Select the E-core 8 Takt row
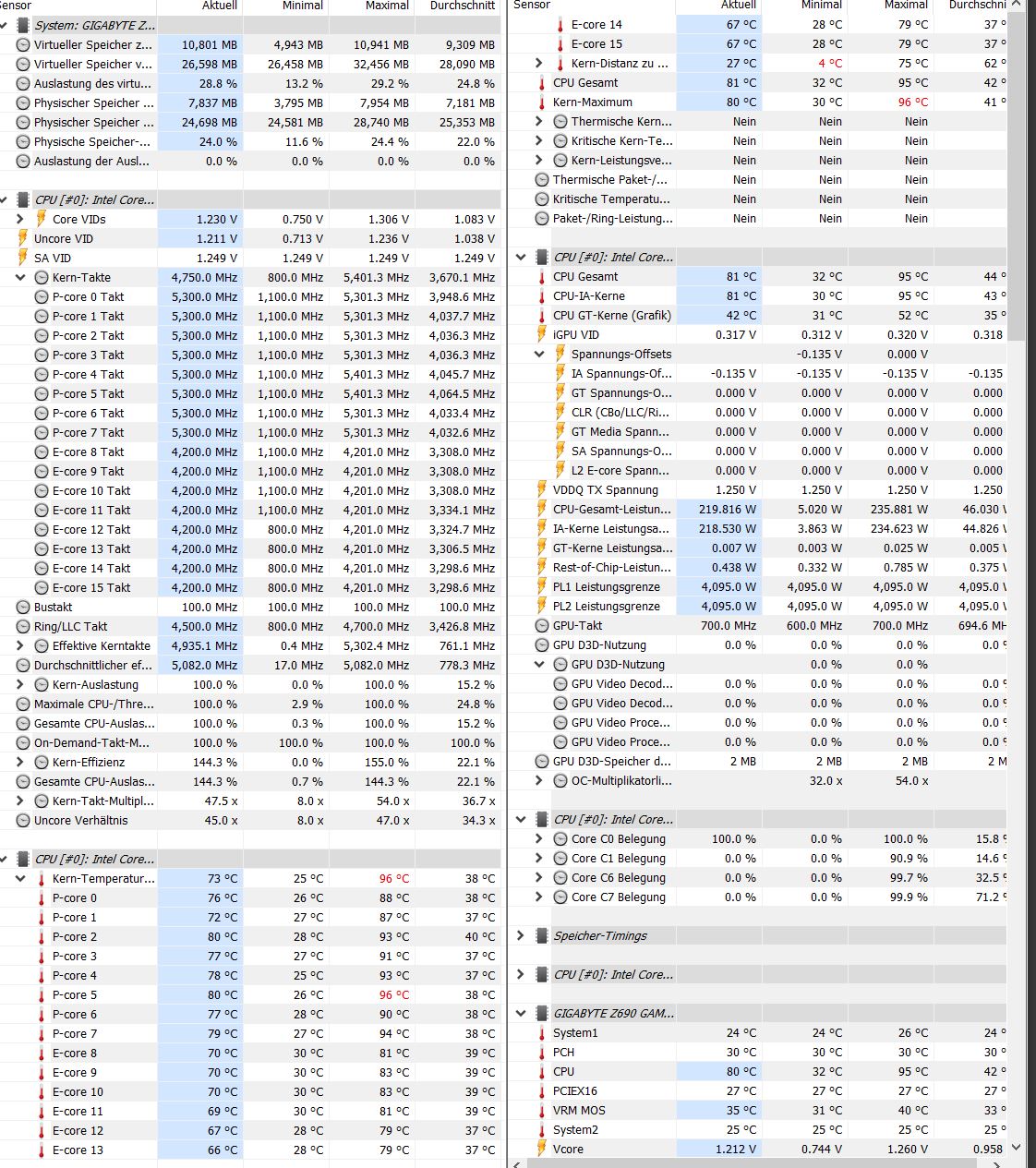Screen dimensions: 1036x1168 pyautogui.click(x=250, y=452)
